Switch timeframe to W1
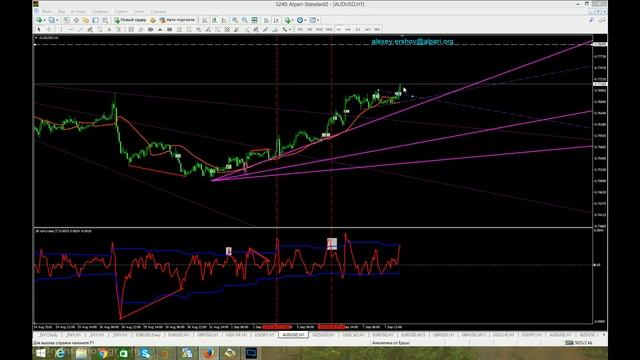This screenshot has height=360, width=640. 368,29
